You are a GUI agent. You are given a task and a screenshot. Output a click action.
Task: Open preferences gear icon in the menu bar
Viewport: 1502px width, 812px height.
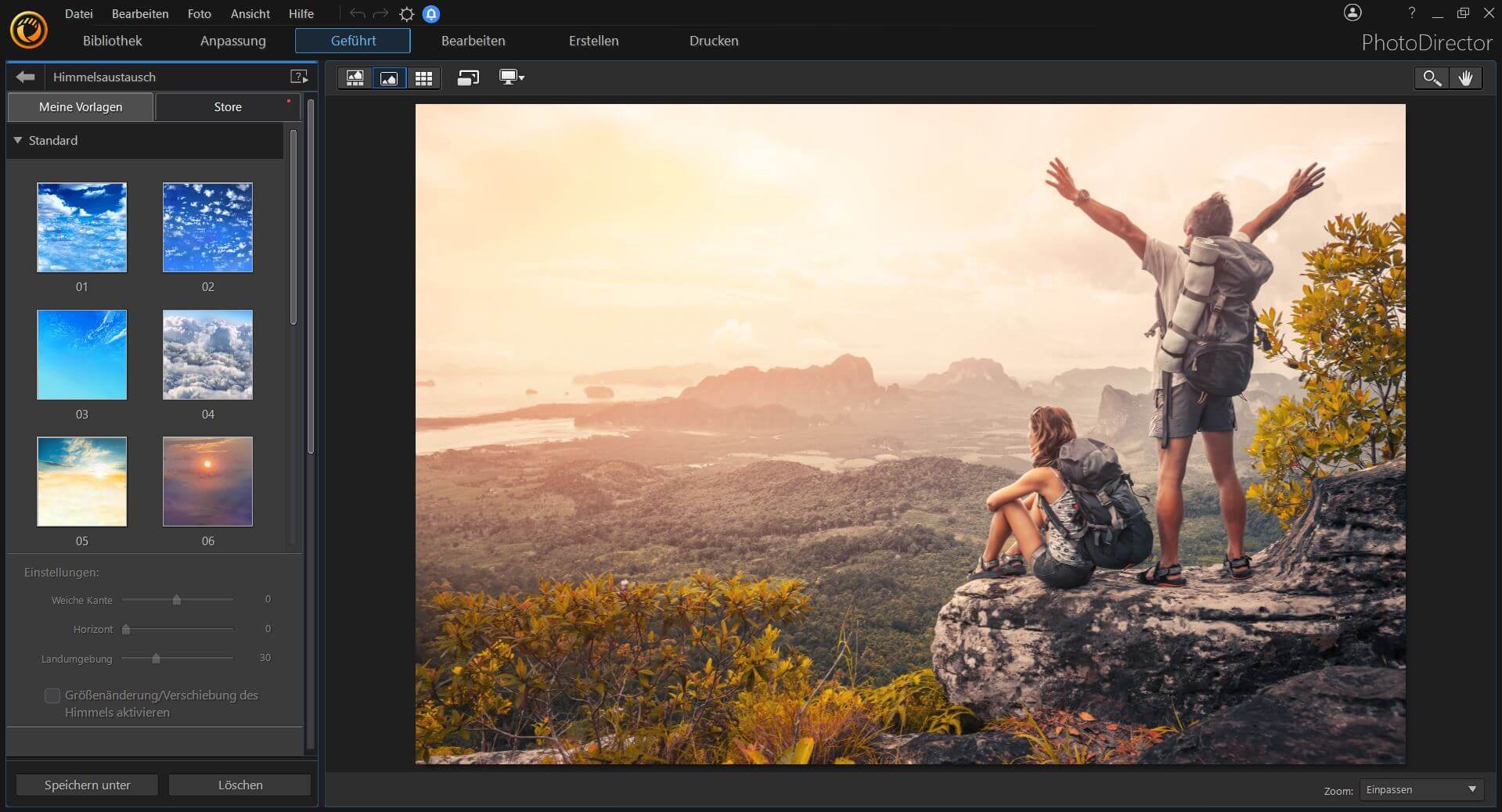point(407,14)
